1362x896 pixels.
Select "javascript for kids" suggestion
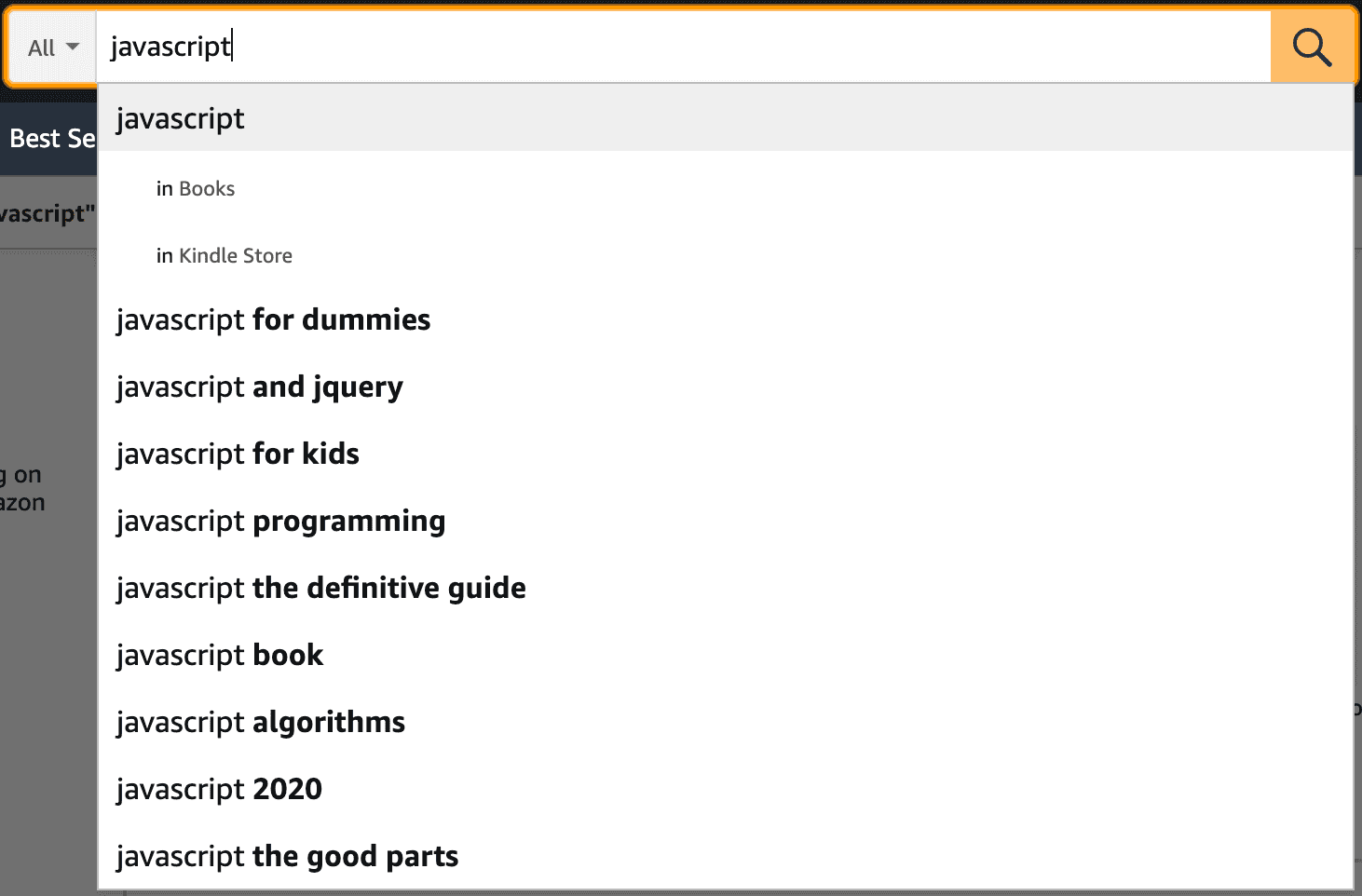726,454
